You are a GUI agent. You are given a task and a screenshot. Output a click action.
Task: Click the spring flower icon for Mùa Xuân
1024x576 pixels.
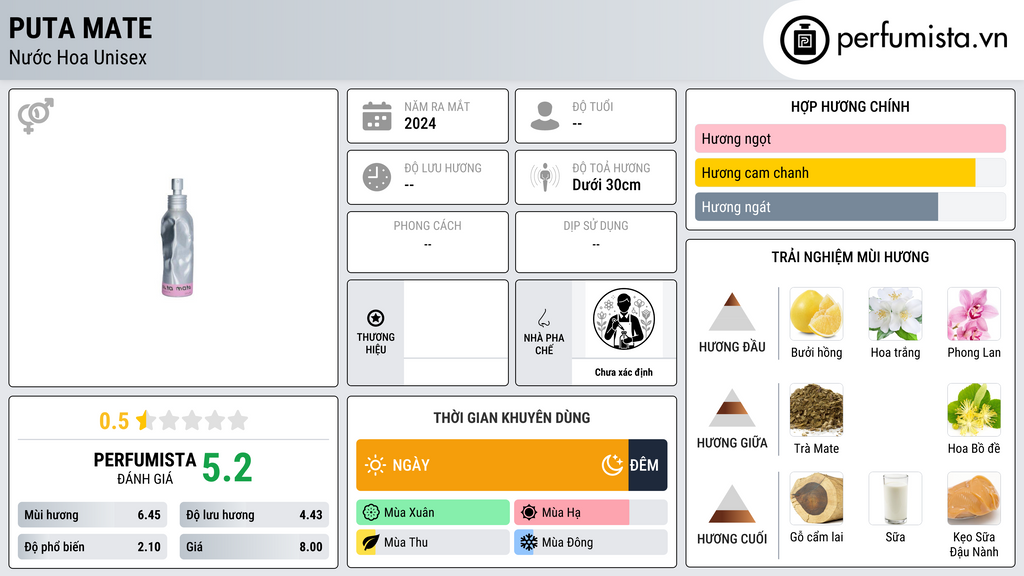[371, 513]
